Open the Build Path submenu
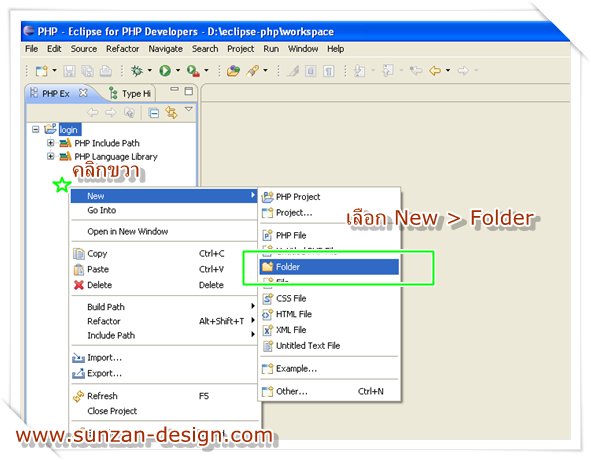The image size is (591, 460). point(164,307)
